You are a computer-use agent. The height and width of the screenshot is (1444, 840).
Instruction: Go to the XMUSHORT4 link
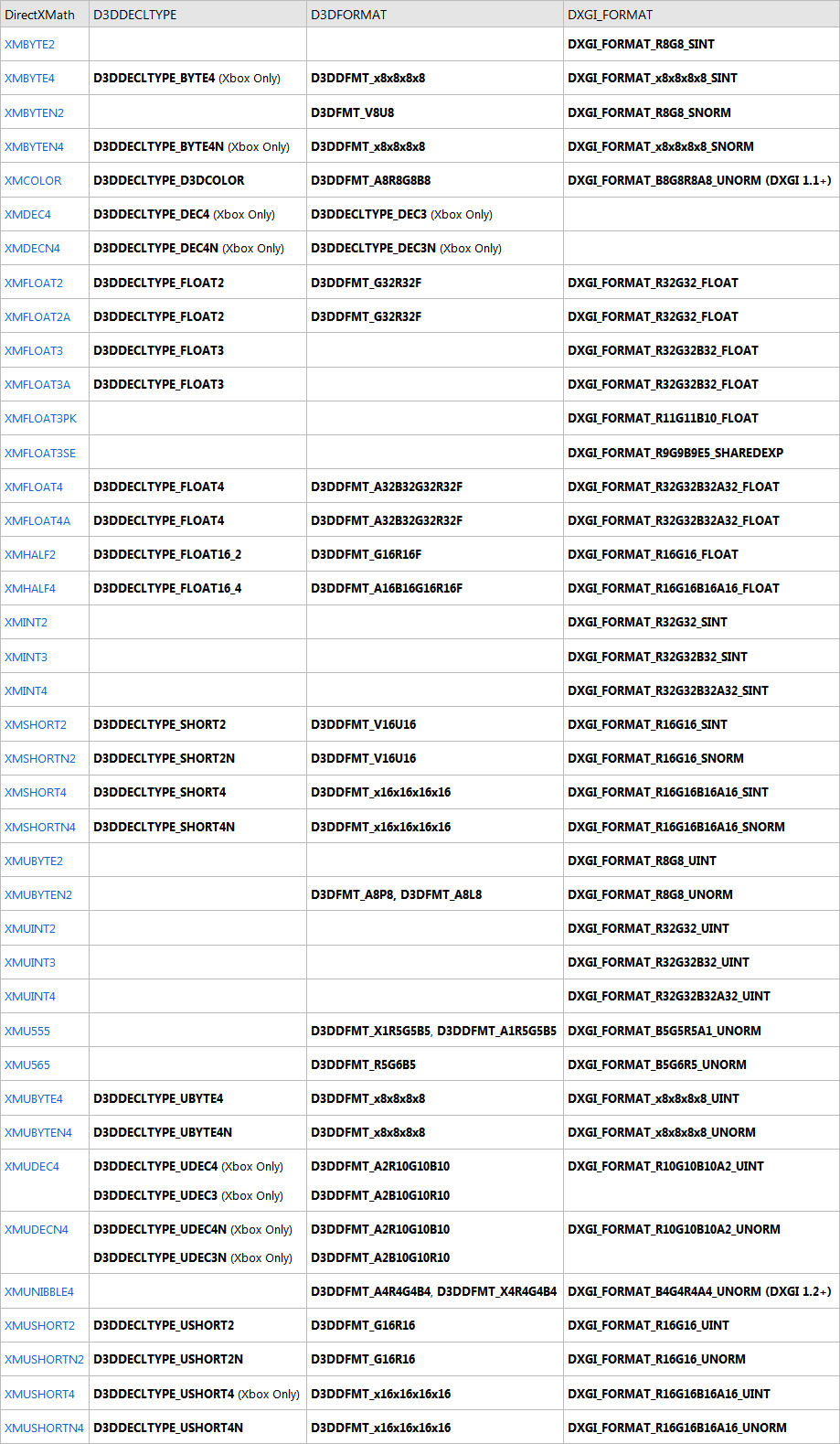pyautogui.click(x=40, y=1394)
